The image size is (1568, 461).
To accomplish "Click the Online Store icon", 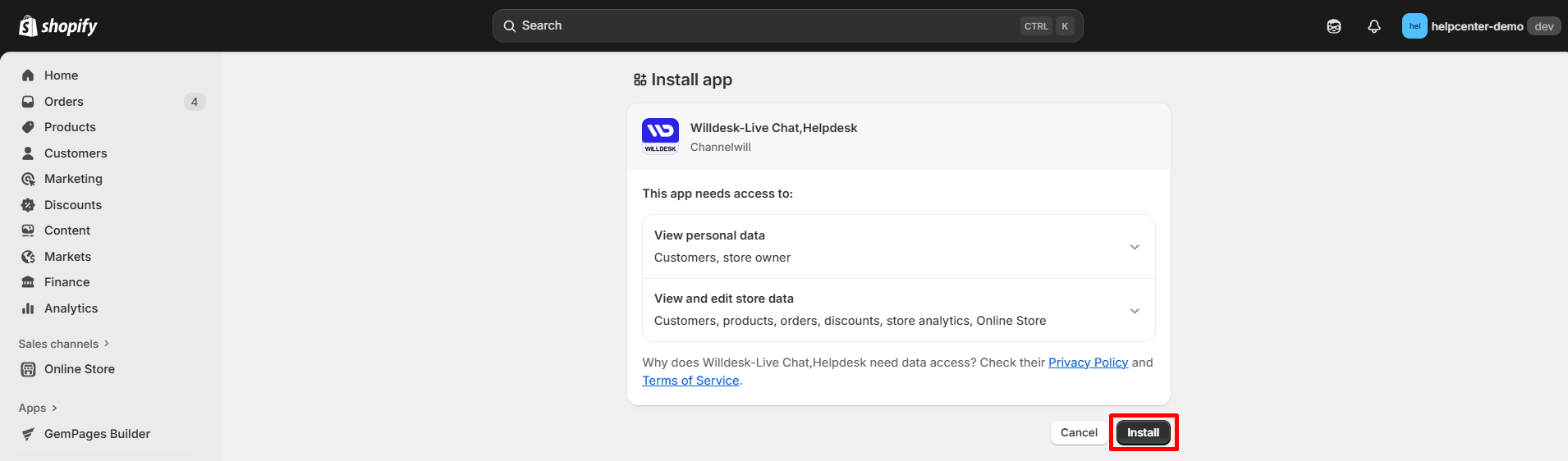I will tap(28, 369).
